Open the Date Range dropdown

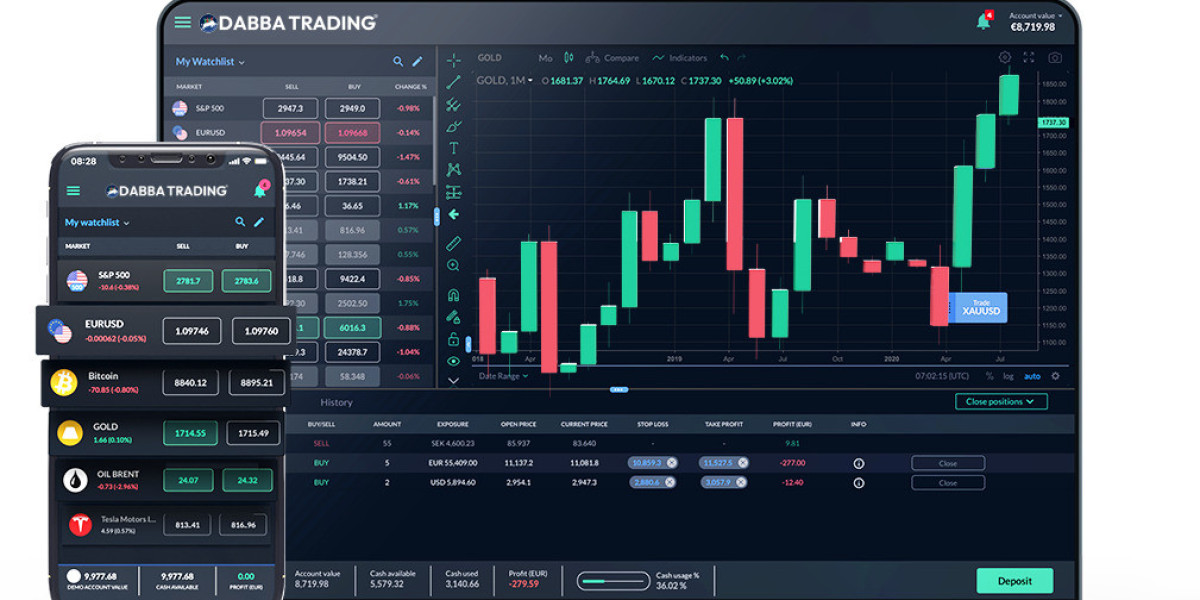[503, 376]
